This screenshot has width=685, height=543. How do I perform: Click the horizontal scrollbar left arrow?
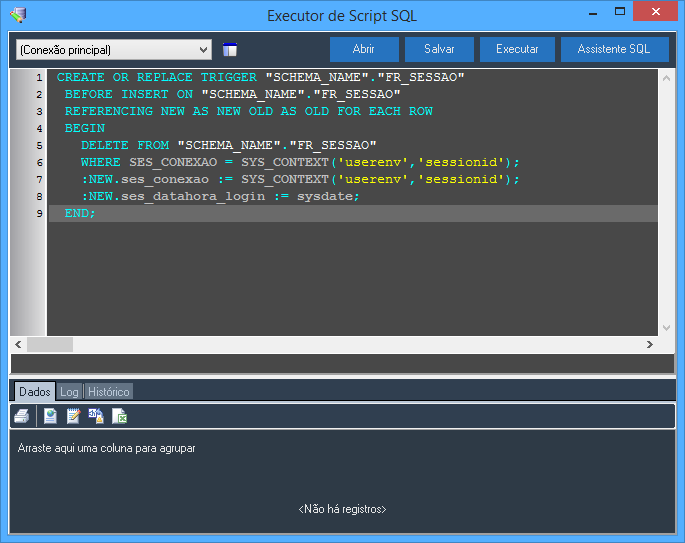(18, 344)
